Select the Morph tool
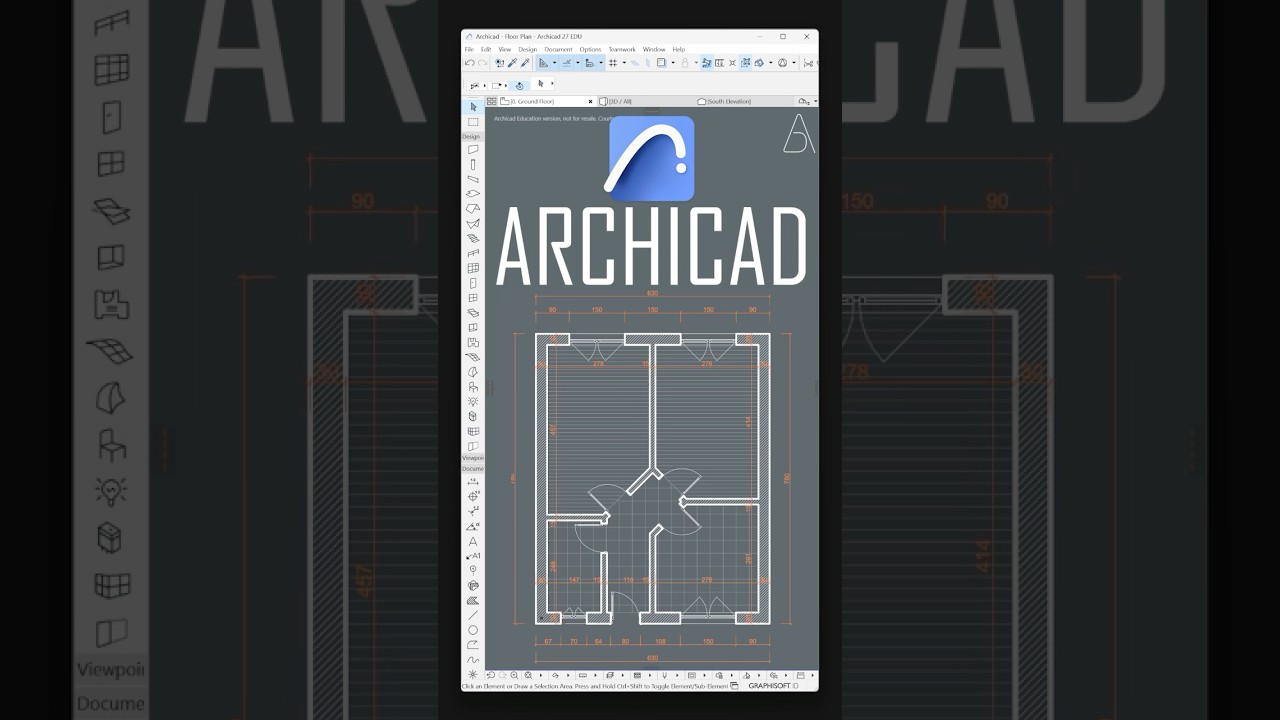 [473, 372]
